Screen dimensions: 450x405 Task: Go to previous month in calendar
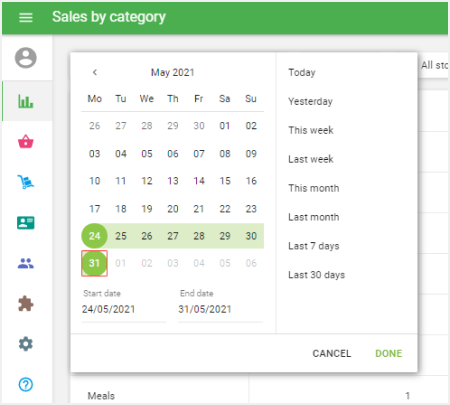(95, 72)
